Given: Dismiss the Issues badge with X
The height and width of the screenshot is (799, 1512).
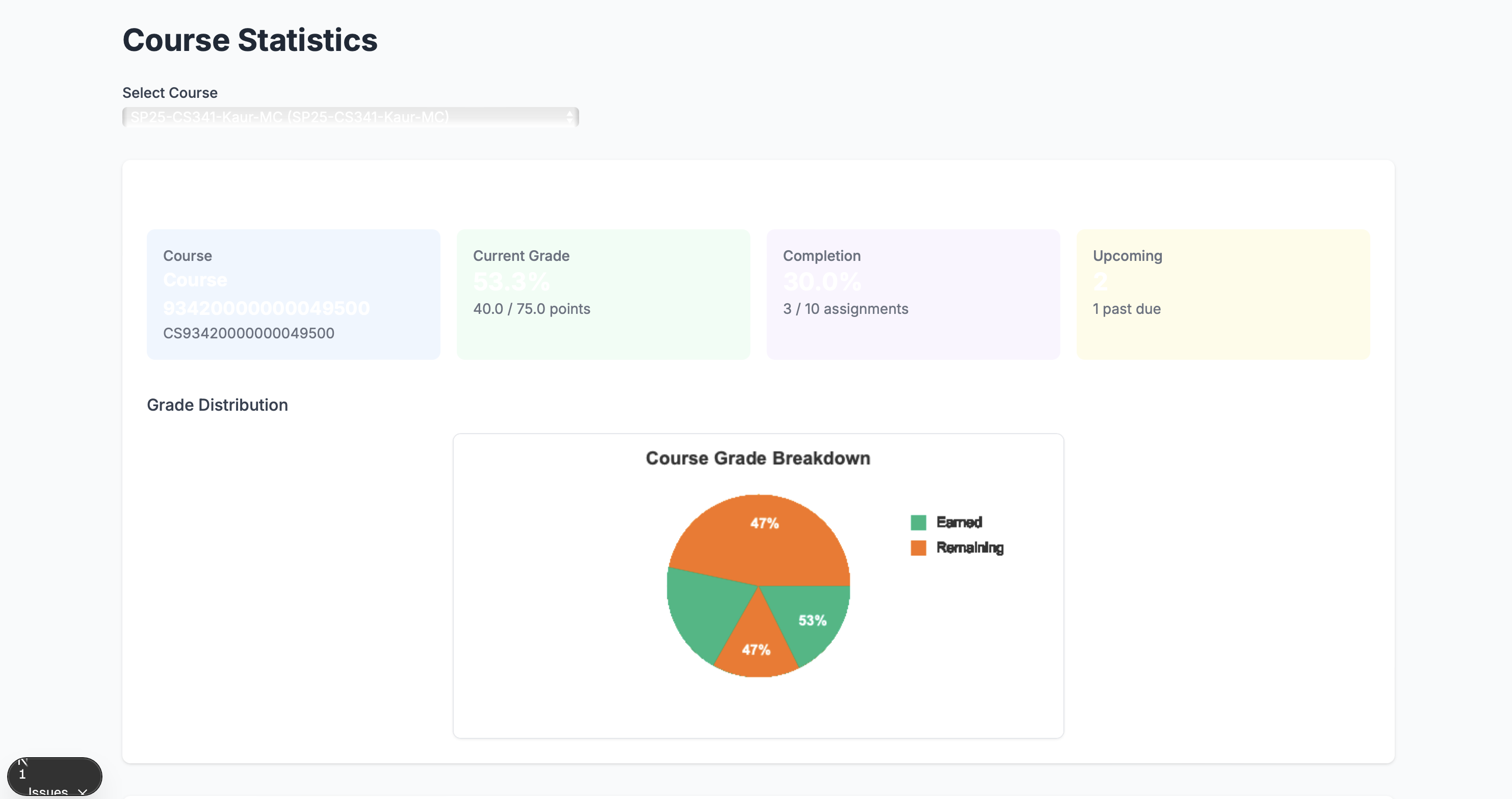Looking at the screenshot, I should [83, 791].
